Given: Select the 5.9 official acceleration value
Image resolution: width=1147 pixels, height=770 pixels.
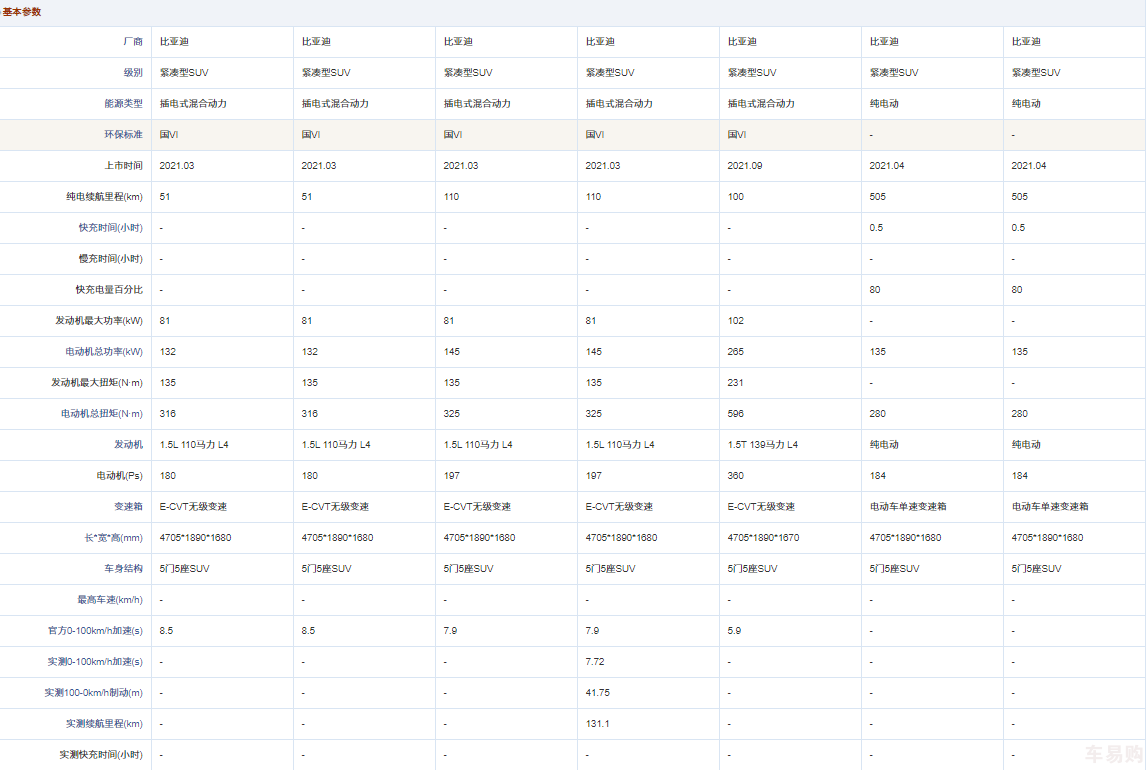Looking at the screenshot, I should (x=734, y=630).
